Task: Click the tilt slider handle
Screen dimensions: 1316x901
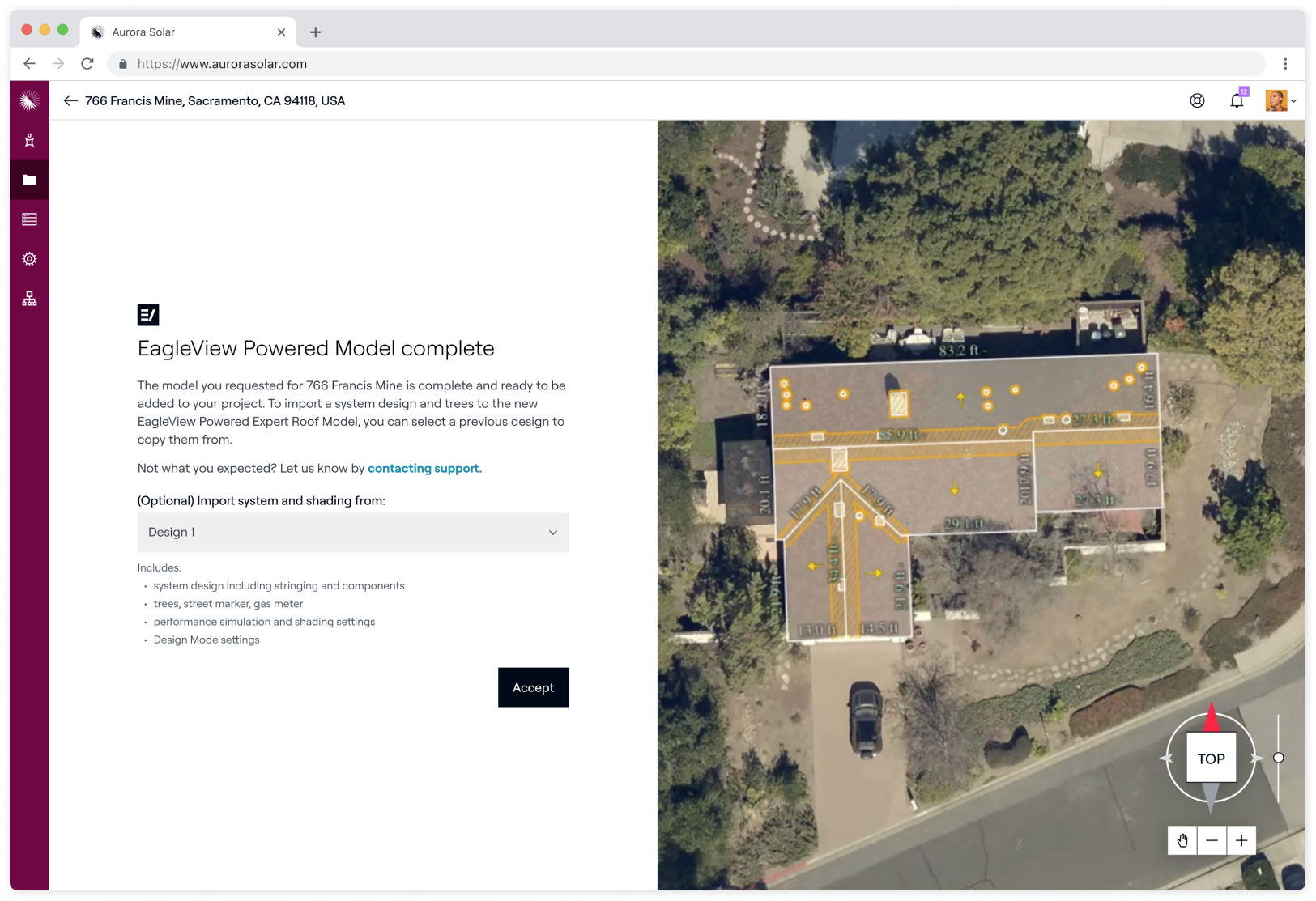Action: [1279, 758]
